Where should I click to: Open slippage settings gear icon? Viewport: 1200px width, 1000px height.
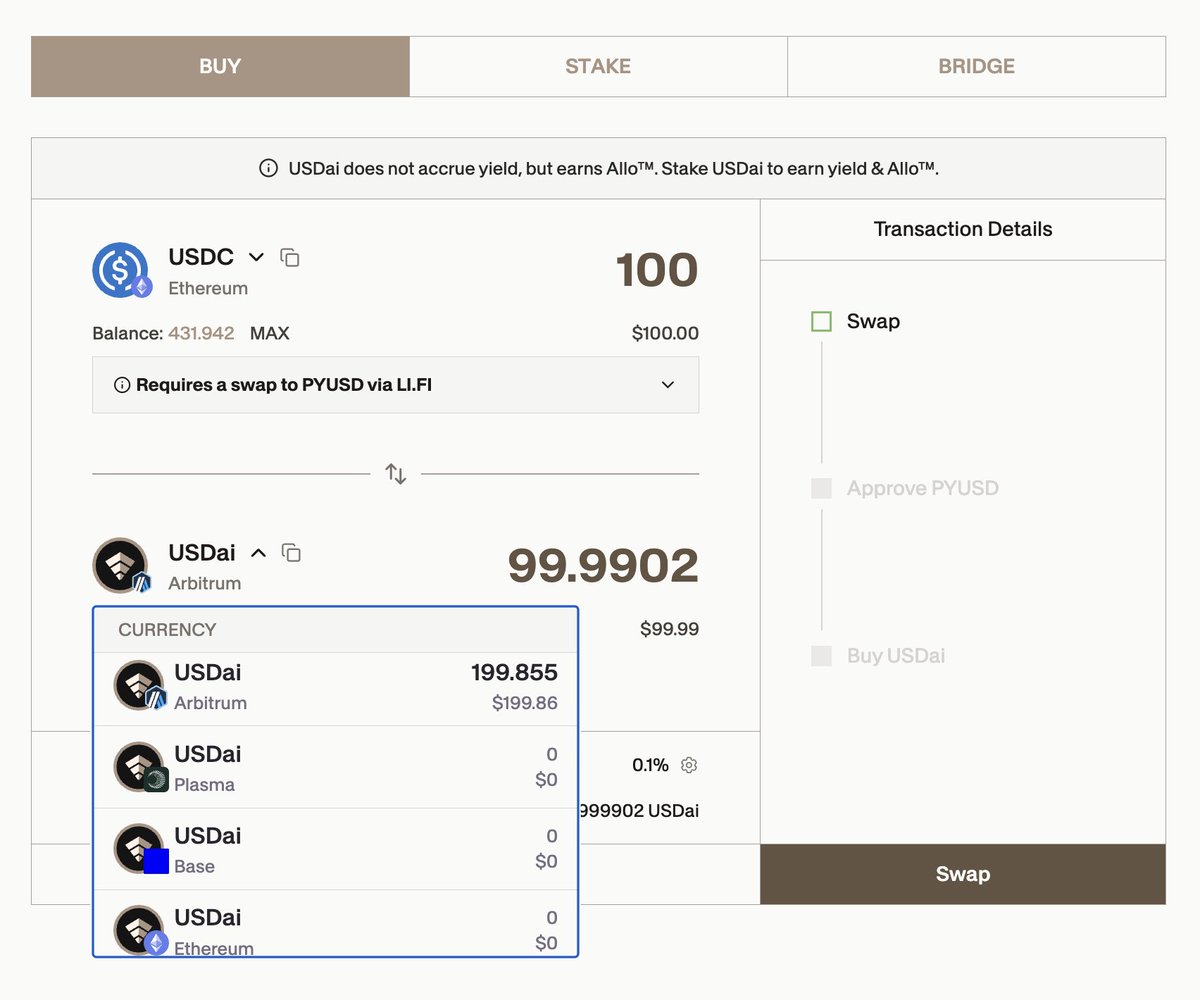(x=688, y=765)
